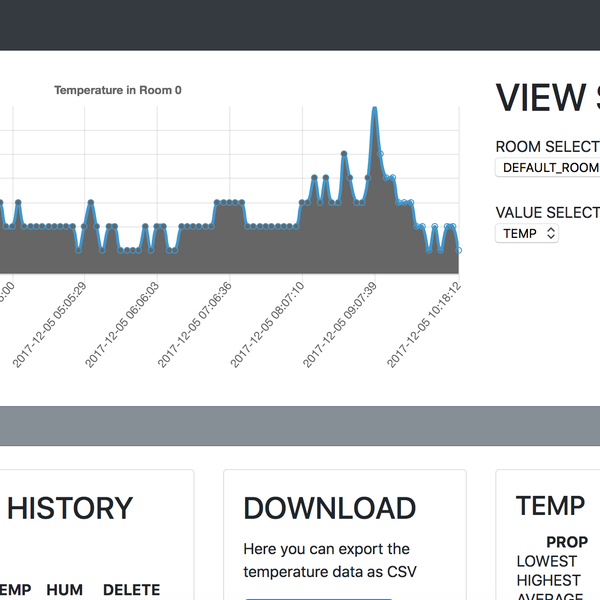Screen dimensions: 600x600
Task: Click the HUM column header in History
Action: click(64, 590)
